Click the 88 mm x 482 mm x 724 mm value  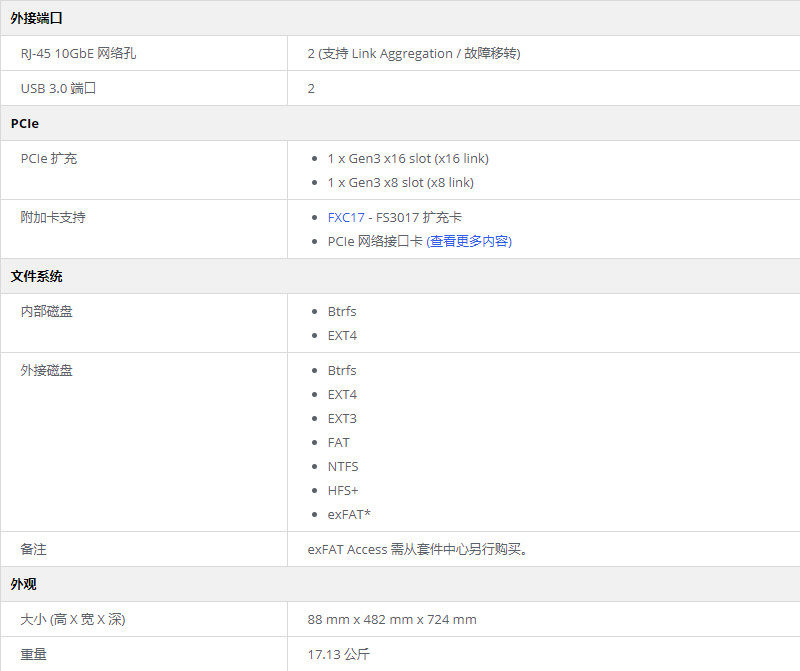pos(389,619)
